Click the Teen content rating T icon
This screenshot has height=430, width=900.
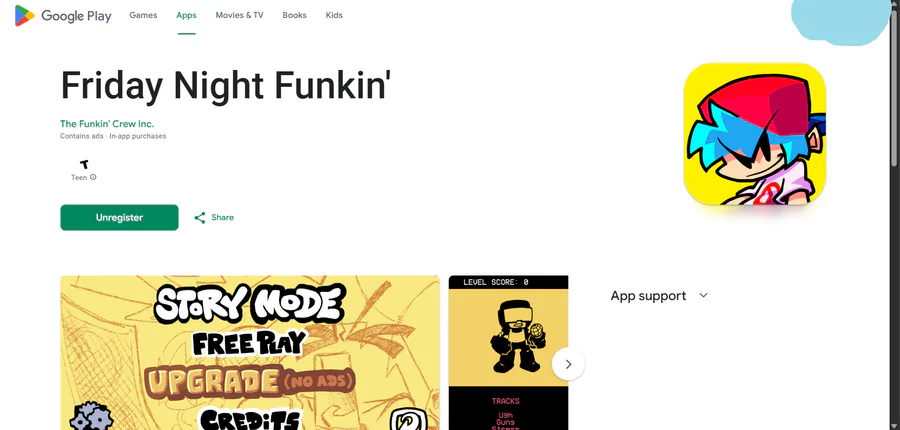coord(84,165)
